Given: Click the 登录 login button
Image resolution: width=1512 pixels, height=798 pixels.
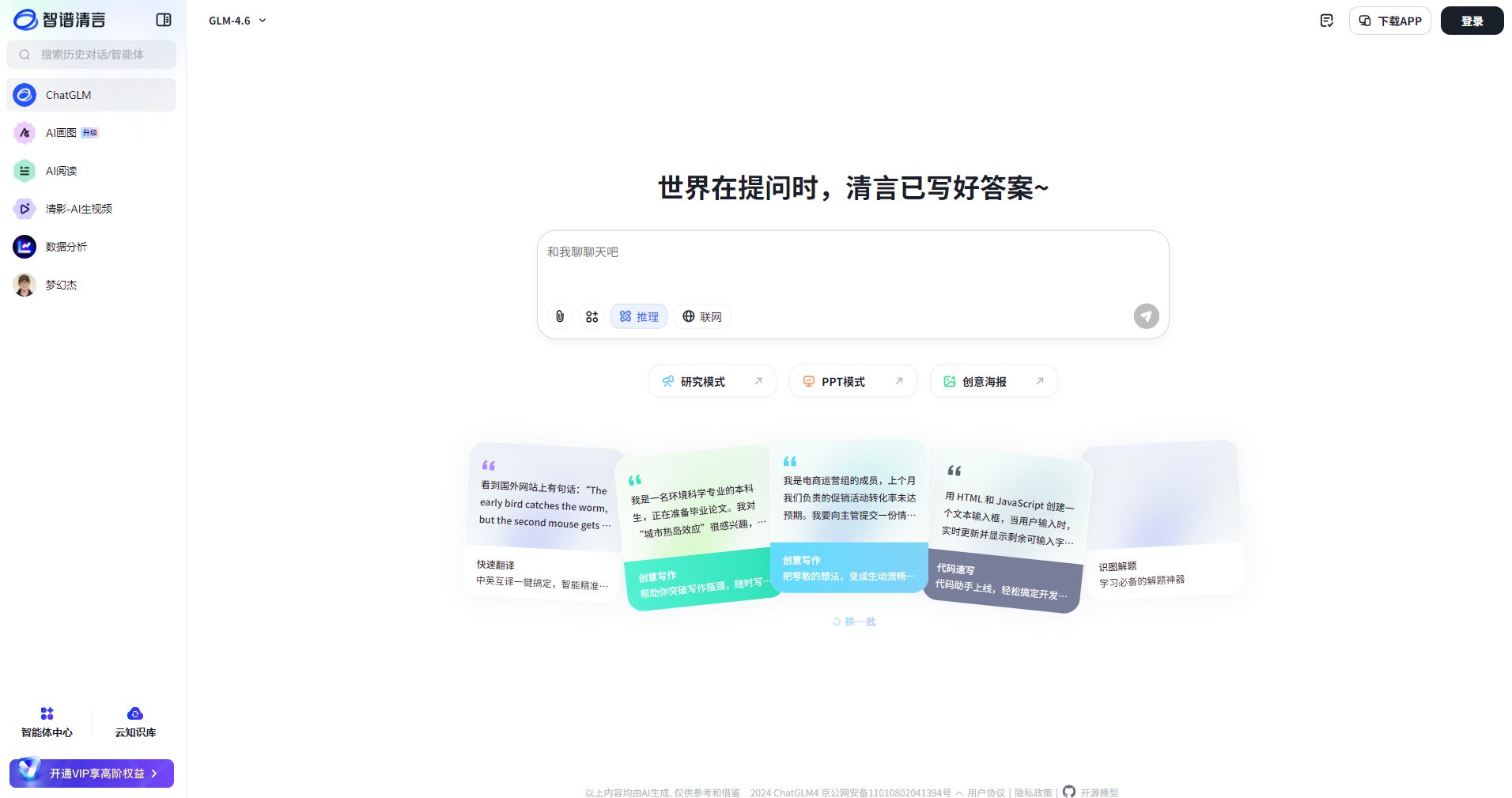Looking at the screenshot, I should [x=1472, y=21].
